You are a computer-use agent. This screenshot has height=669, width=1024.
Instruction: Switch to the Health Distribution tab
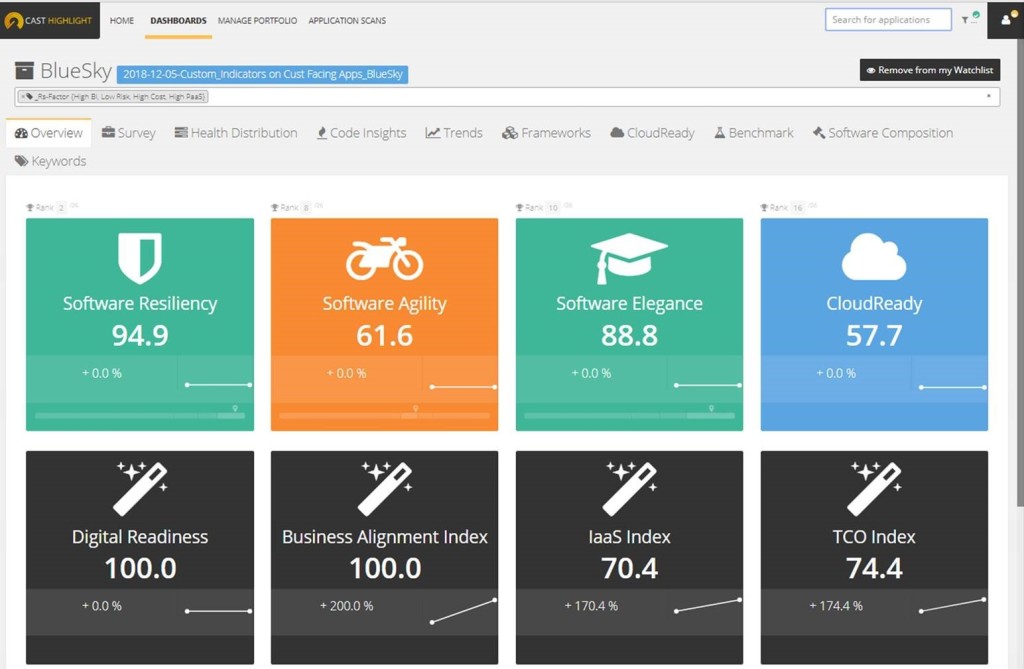click(x=236, y=133)
